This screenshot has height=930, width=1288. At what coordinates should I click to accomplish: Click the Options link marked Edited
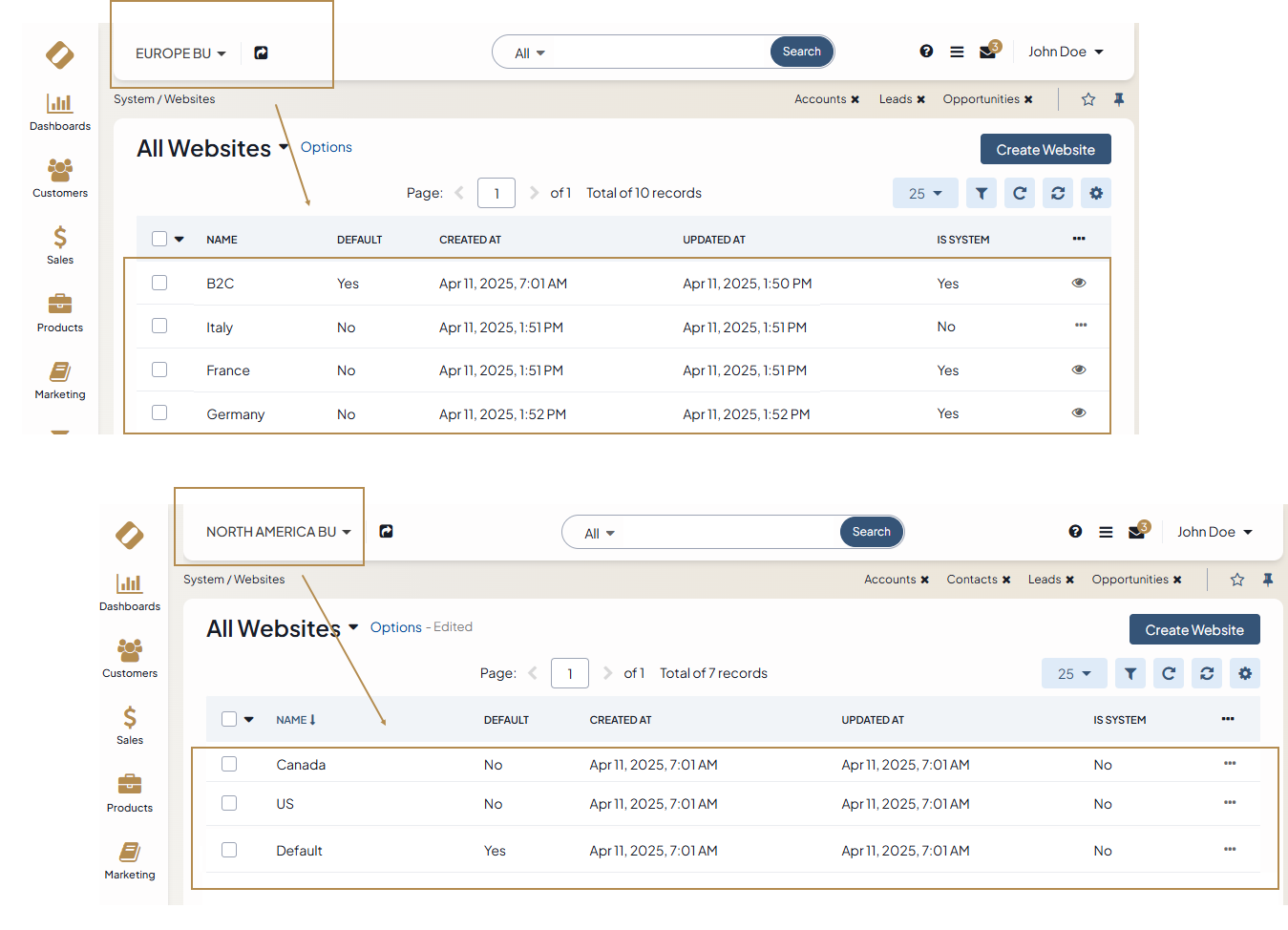pyautogui.click(x=395, y=627)
